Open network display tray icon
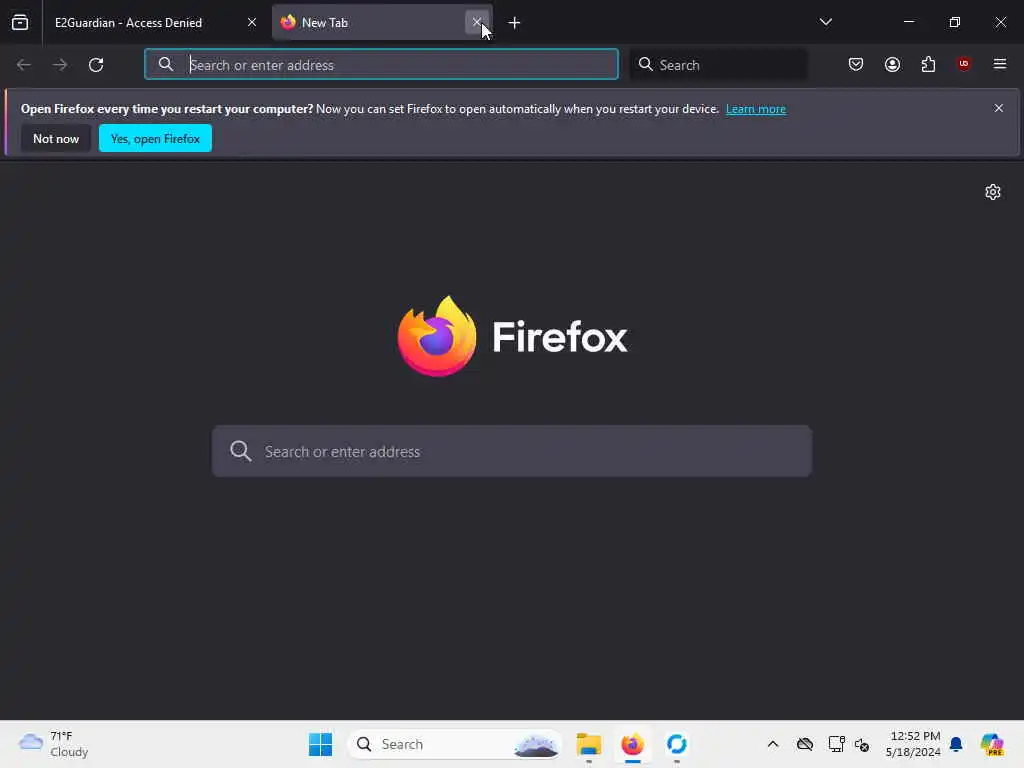This screenshot has height=768, width=1024. coord(836,744)
